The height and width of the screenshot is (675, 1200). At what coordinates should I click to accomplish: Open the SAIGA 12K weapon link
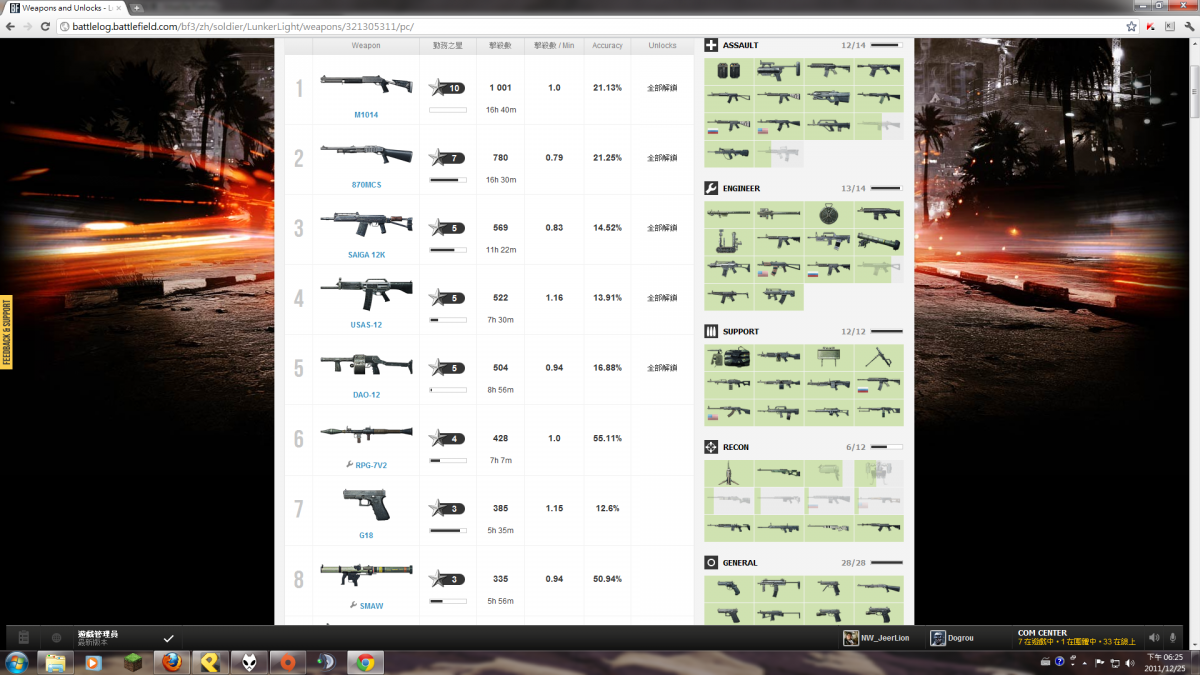pyautogui.click(x=366, y=255)
